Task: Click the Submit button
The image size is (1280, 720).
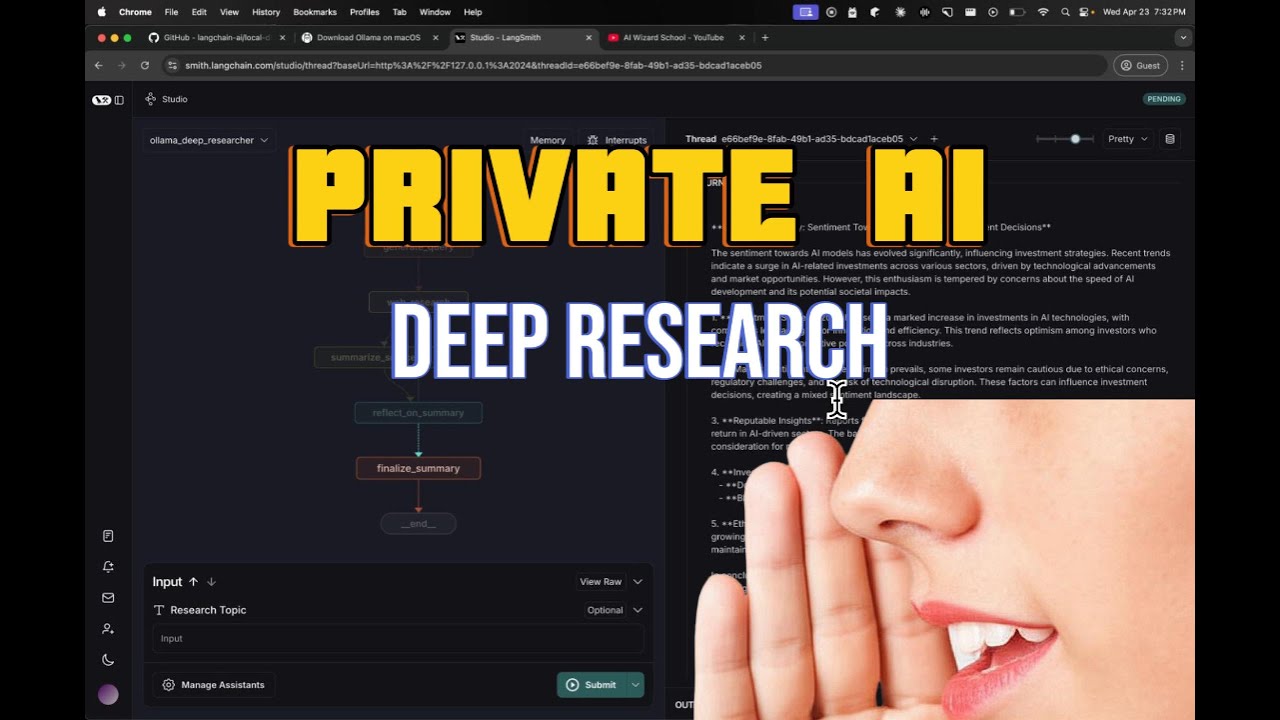Action: (x=591, y=685)
